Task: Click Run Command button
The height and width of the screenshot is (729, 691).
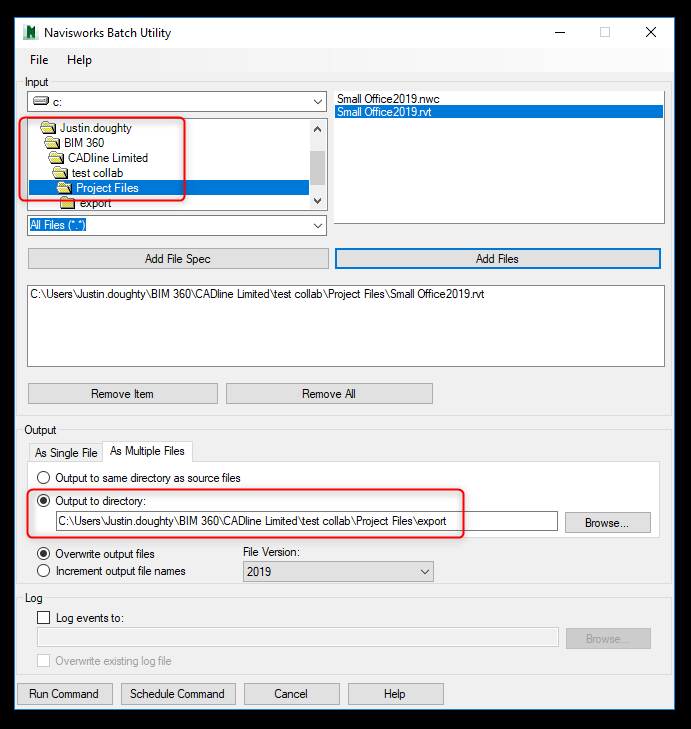Action: click(x=65, y=694)
